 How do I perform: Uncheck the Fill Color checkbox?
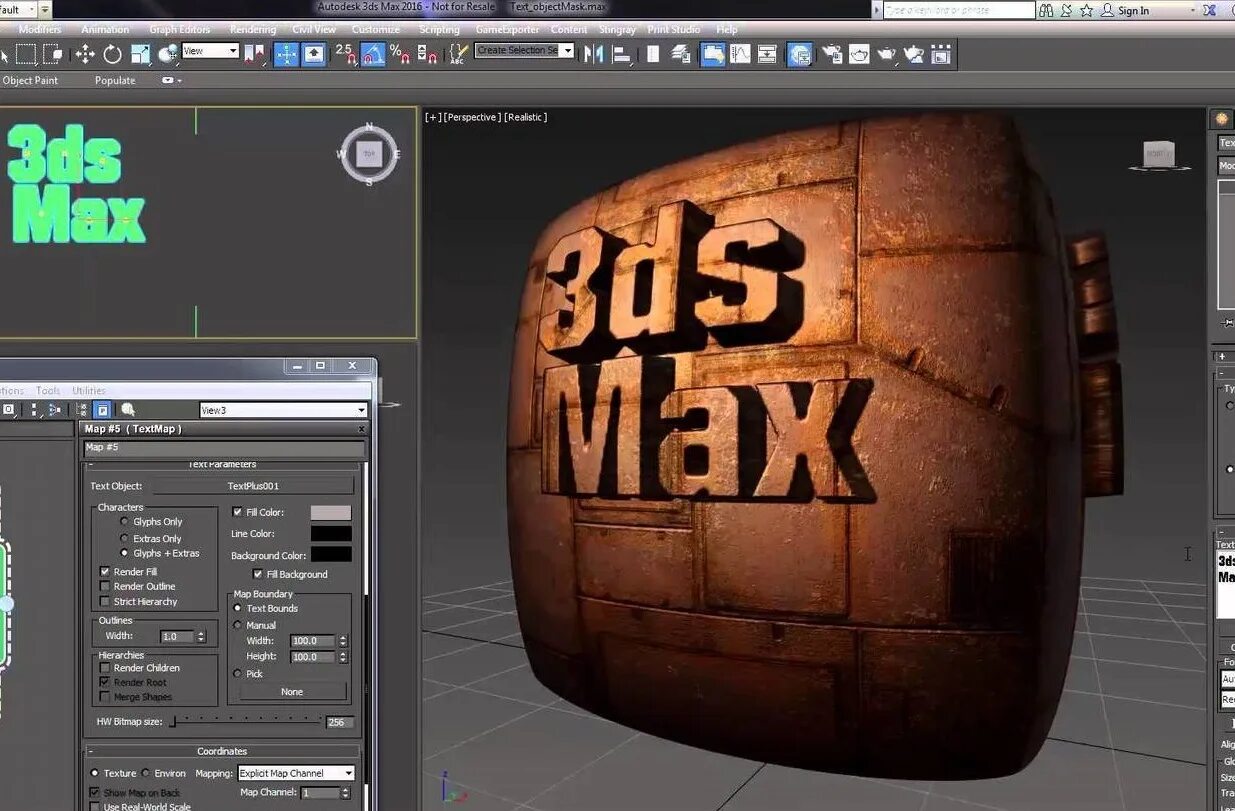(237, 512)
